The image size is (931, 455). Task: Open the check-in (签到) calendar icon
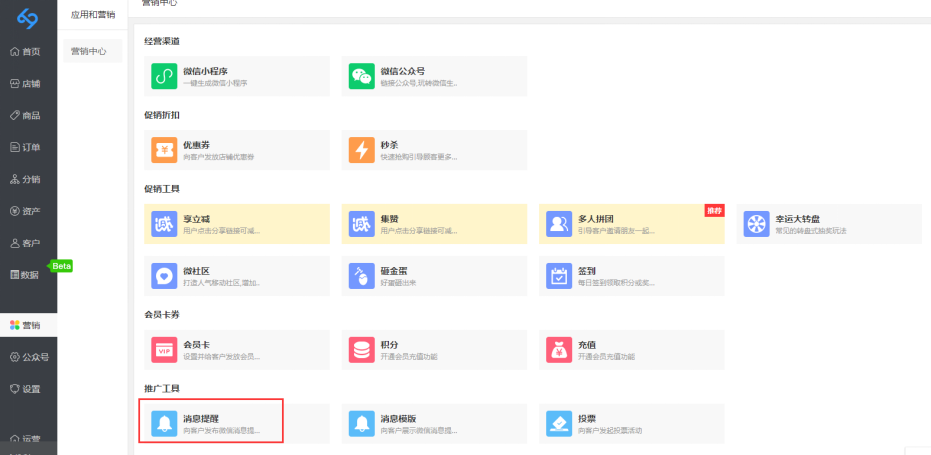pyautogui.click(x=559, y=276)
